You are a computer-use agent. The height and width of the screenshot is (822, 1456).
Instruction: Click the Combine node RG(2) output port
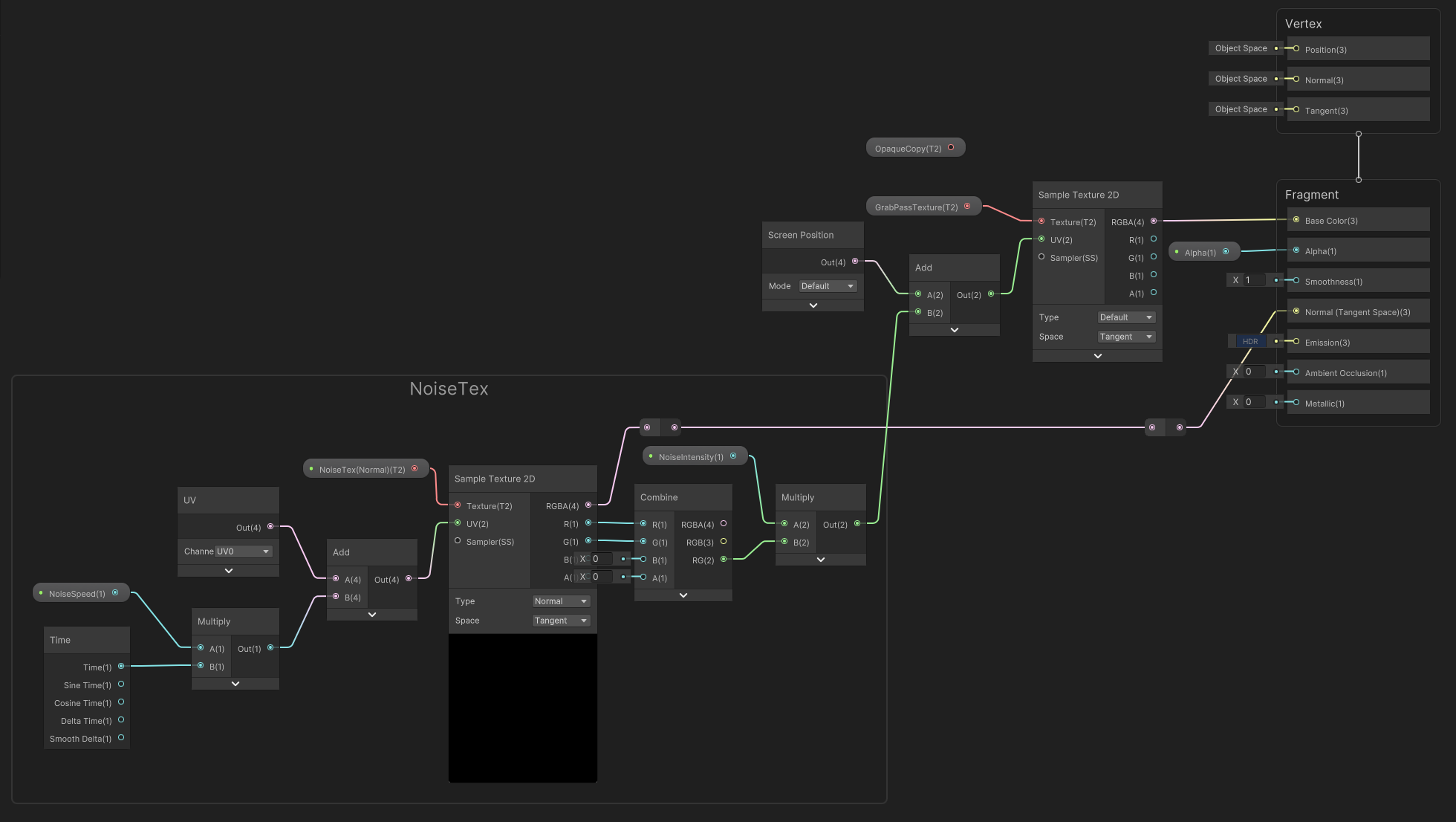coord(724,559)
